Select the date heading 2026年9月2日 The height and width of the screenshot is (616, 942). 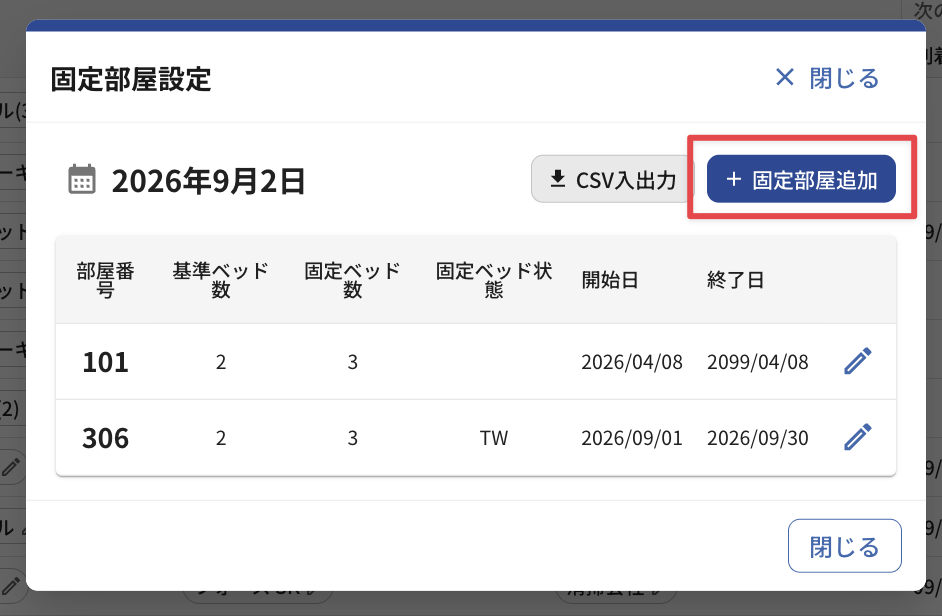tap(208, 181)
